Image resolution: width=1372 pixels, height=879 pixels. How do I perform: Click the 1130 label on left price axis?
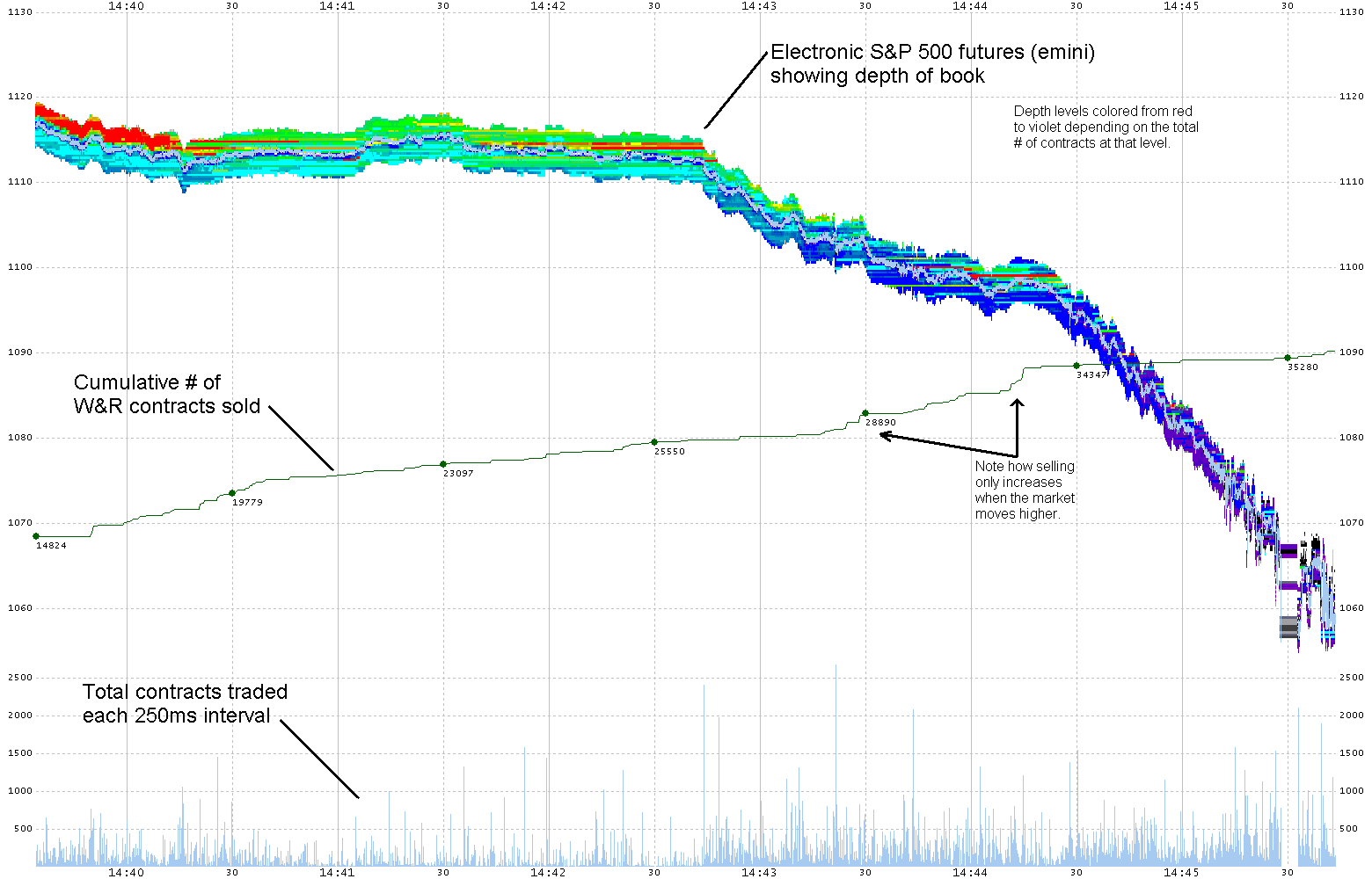coord(19,12)
